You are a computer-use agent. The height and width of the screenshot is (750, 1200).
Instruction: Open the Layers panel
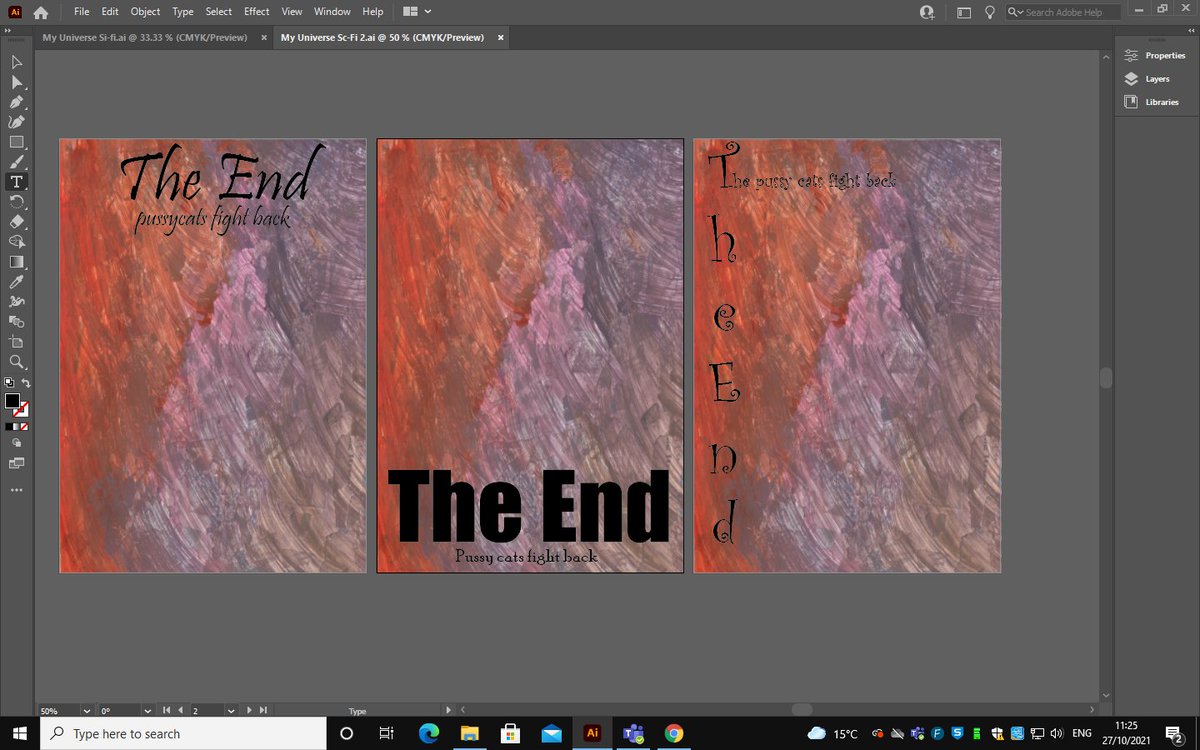[1146, 78]
